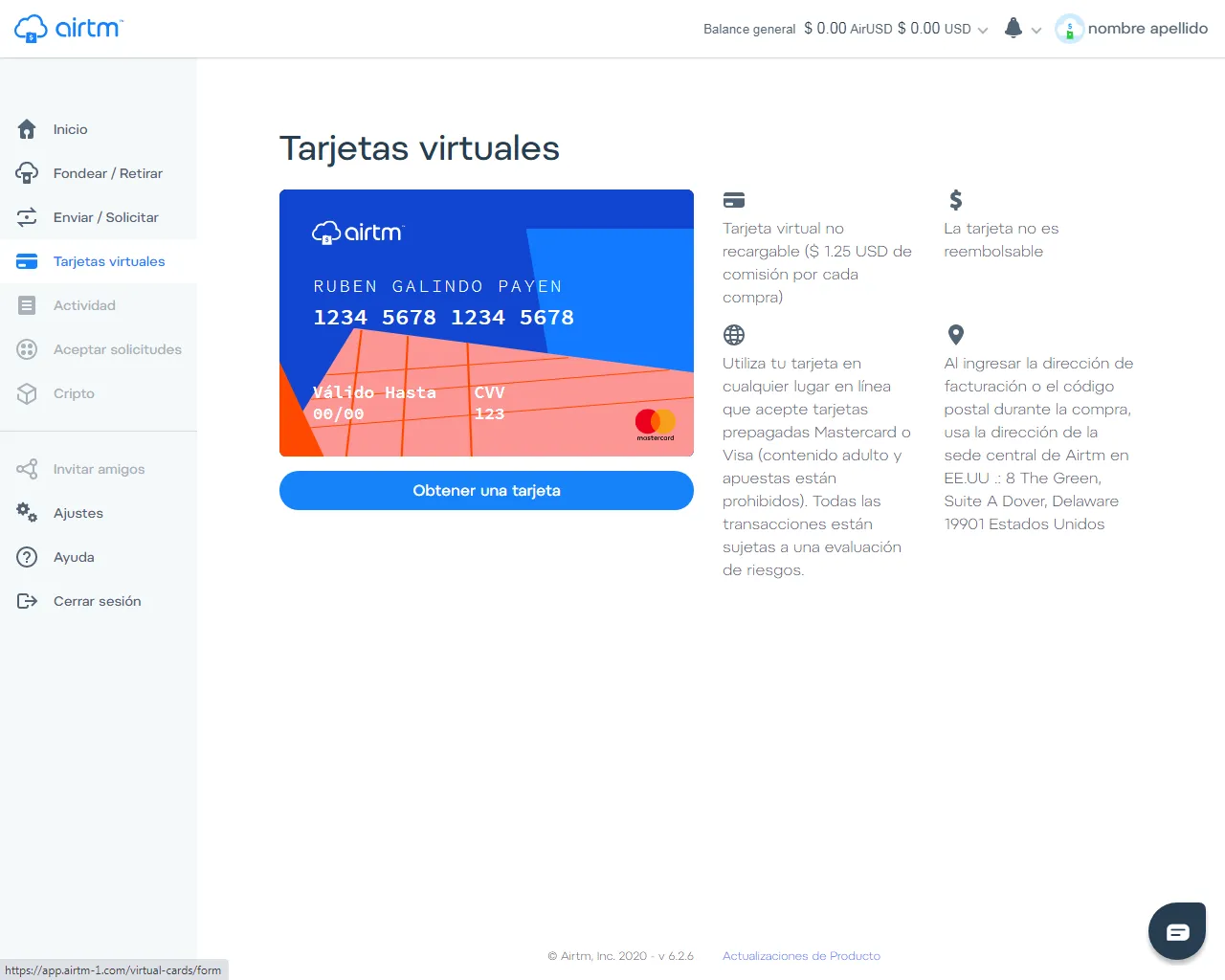1225x980 pixels.
Task: Click the Inicio home icon
Action: coord(27,129)
